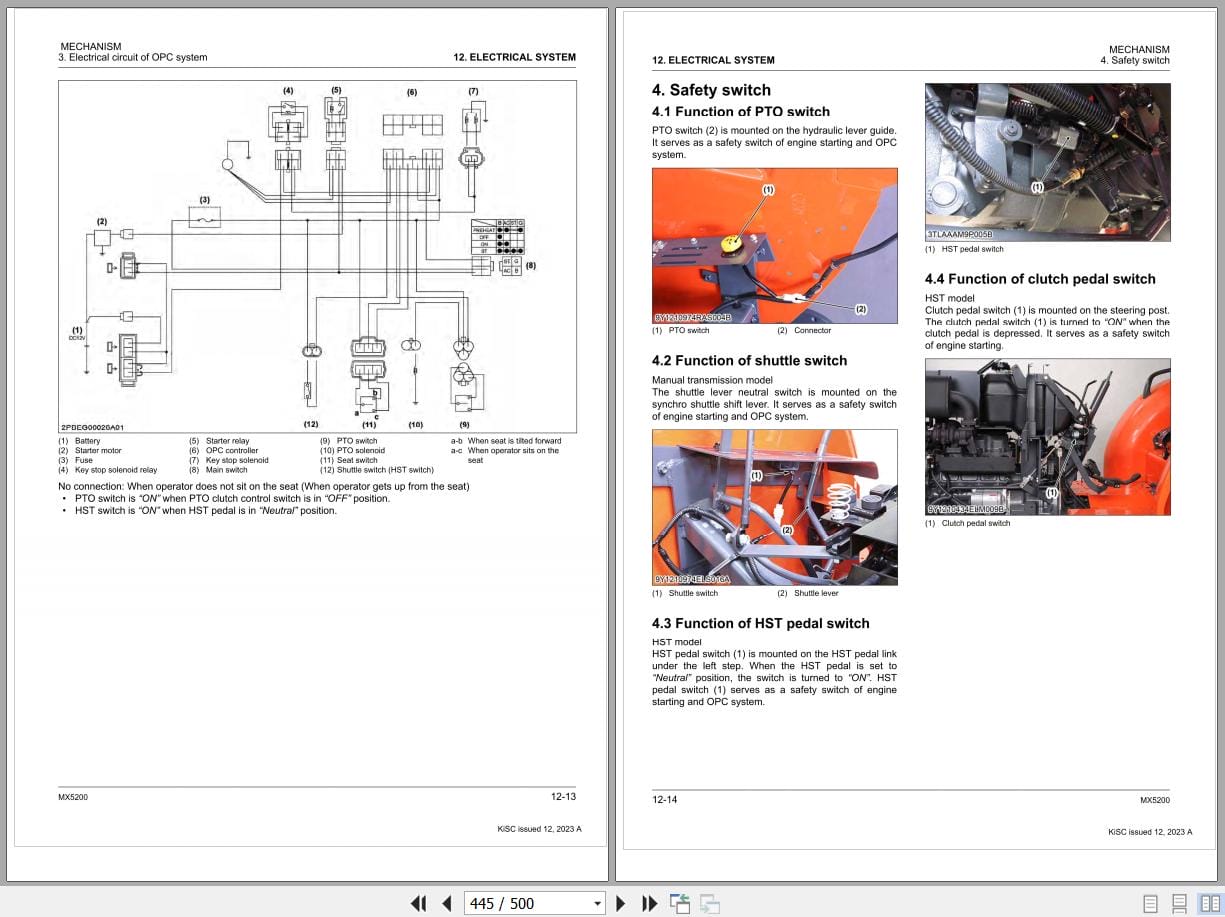Go to the previous page
Image resolution: width=1225 pixels, height=917 pixels.
[x=447, y=903]
